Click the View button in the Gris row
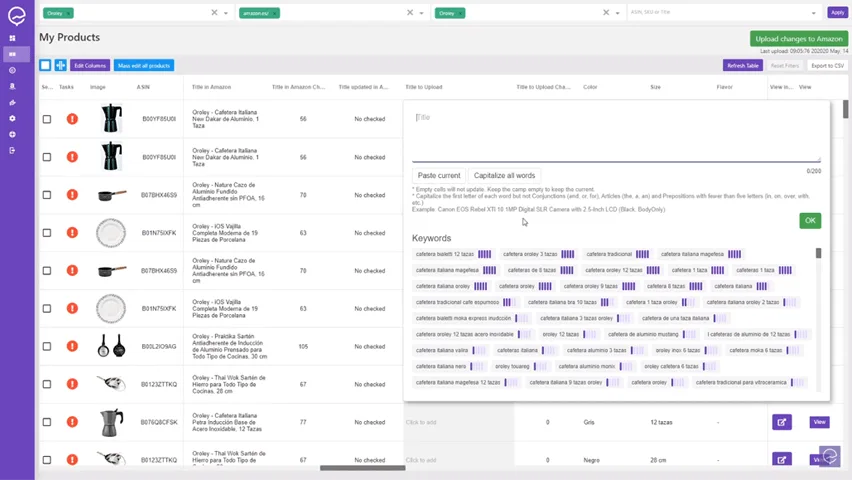The height and width of the screenshot is (480, 852). tap(819, 422)
